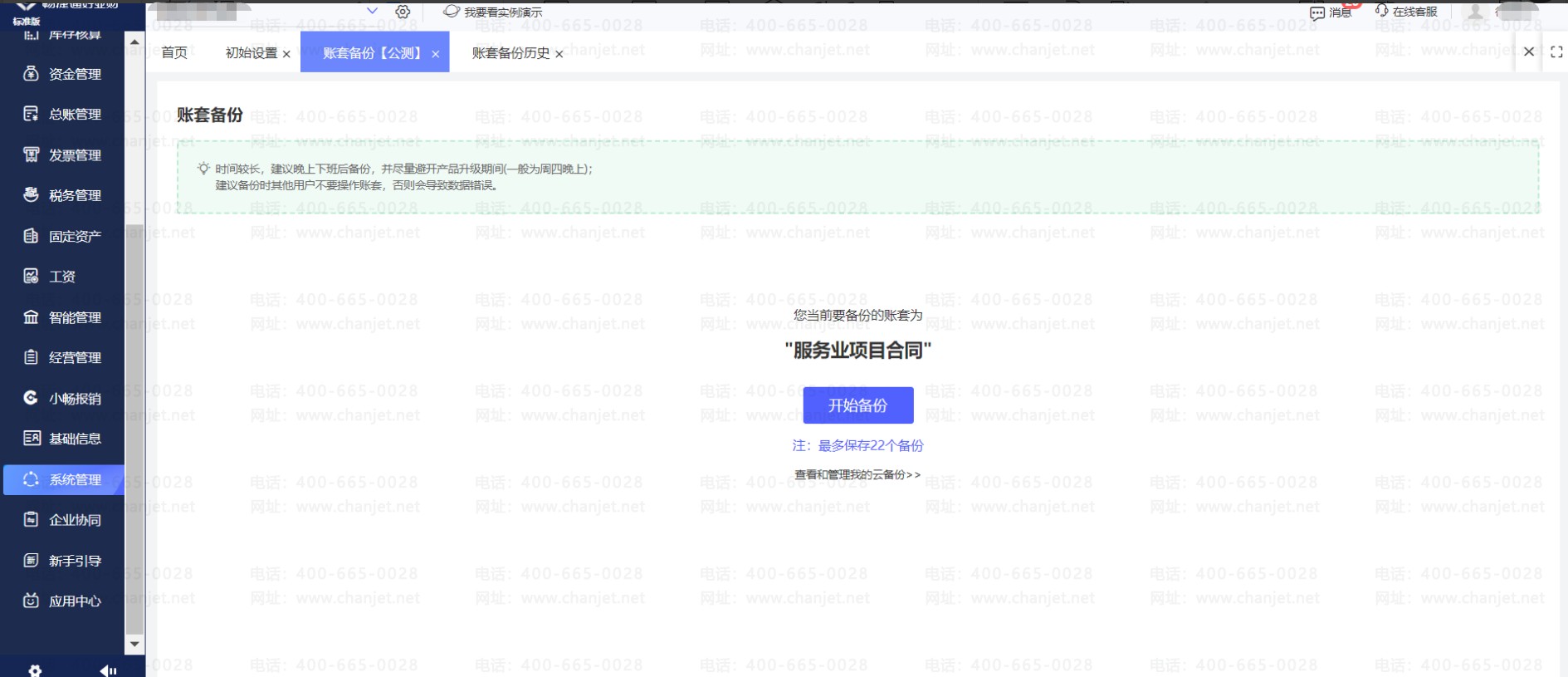Image resolution: width=1568 pixels, height=677 pixels.
Task: Open 固定资产 from the sidebar icon
Action: [x=31, y=236]
